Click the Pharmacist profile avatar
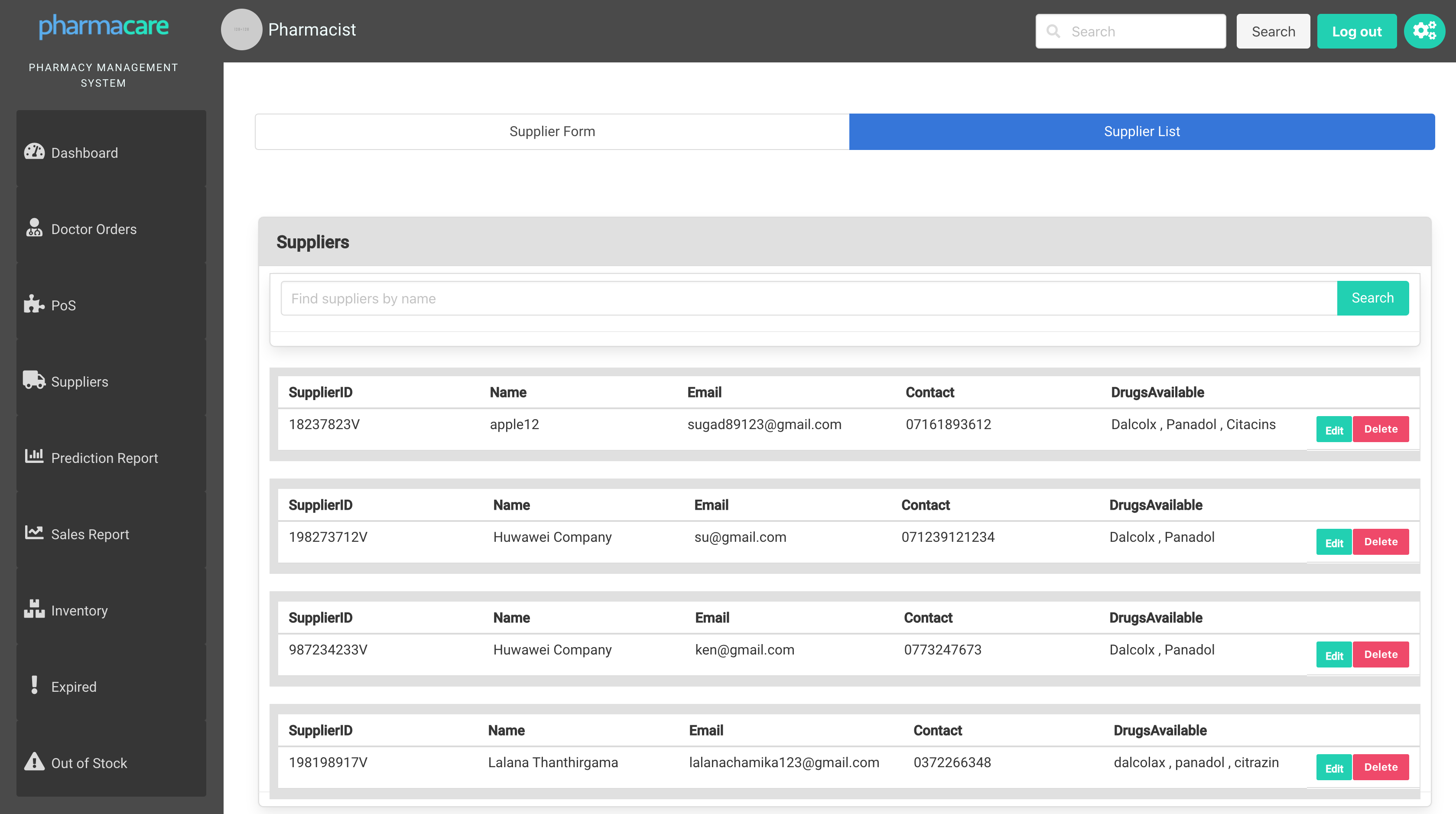Screen dimensions: 1456x814 241,29
